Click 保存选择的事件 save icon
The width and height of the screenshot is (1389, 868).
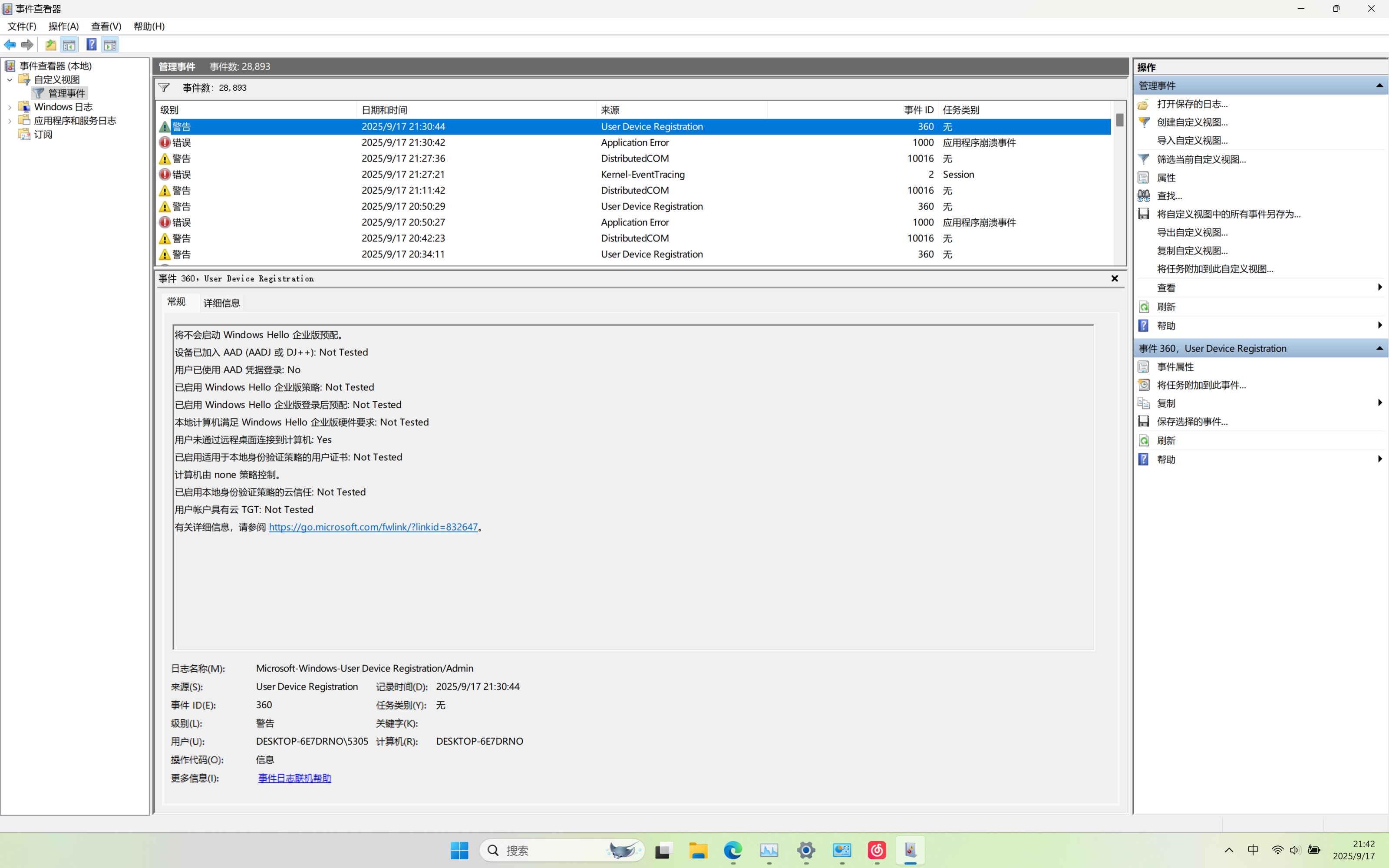point(1143,421)
